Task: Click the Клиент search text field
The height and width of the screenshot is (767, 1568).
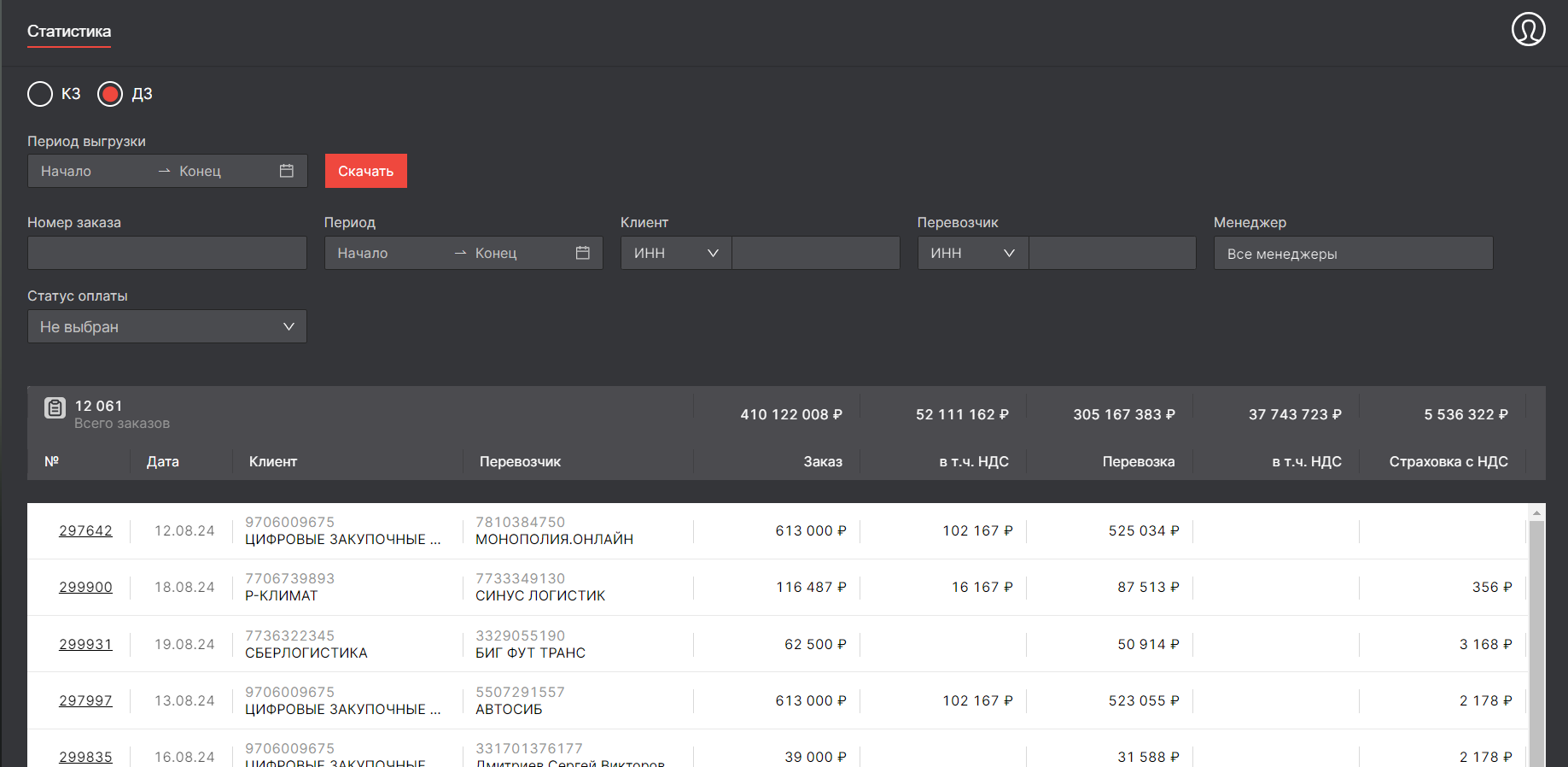Action: tap(816, 253)
